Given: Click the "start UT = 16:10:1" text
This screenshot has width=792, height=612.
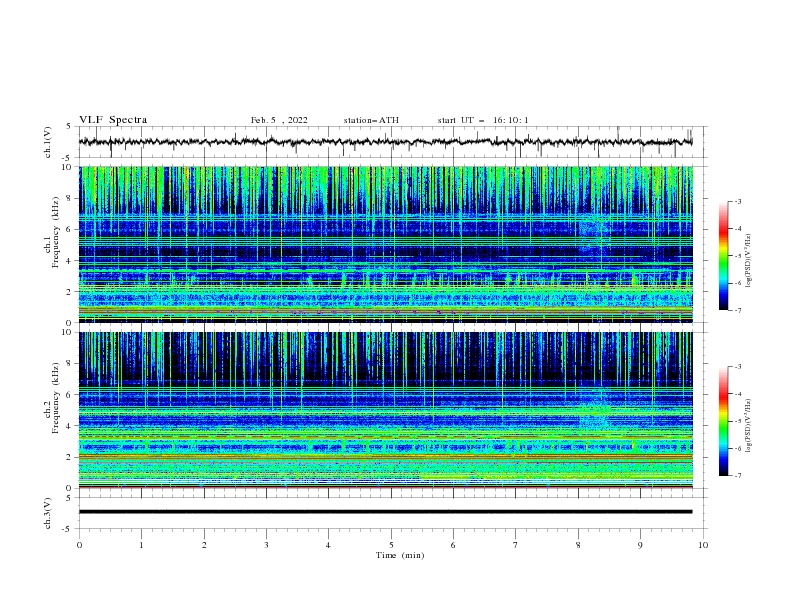Looking at the screenshot, I should point(482,120).
